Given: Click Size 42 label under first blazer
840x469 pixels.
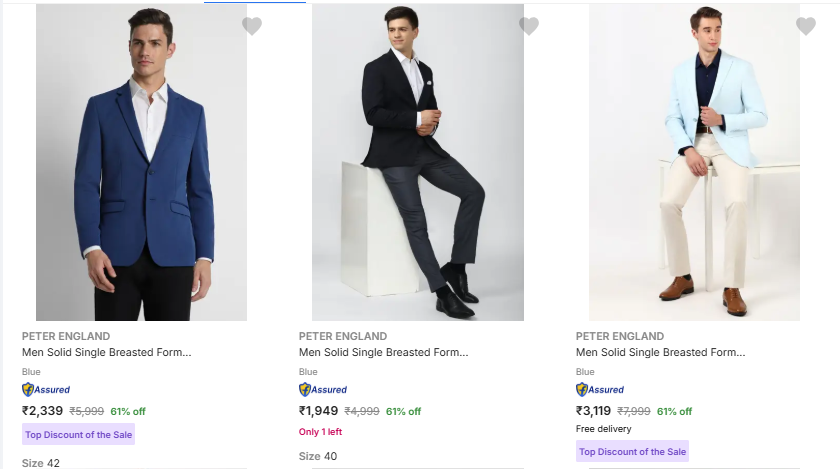Looking at the screenshot, I should pos(41,463).
